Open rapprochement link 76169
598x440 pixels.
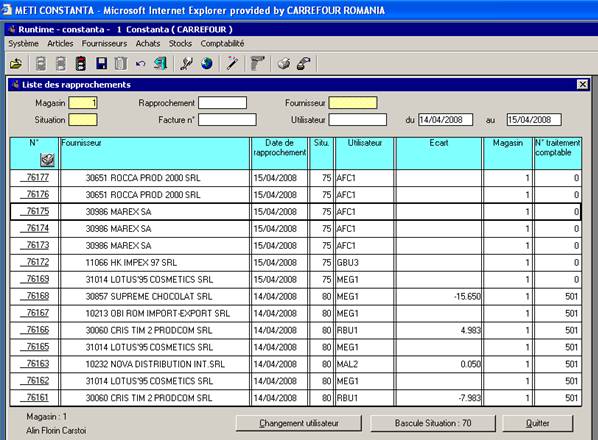(x=36, y=279)
